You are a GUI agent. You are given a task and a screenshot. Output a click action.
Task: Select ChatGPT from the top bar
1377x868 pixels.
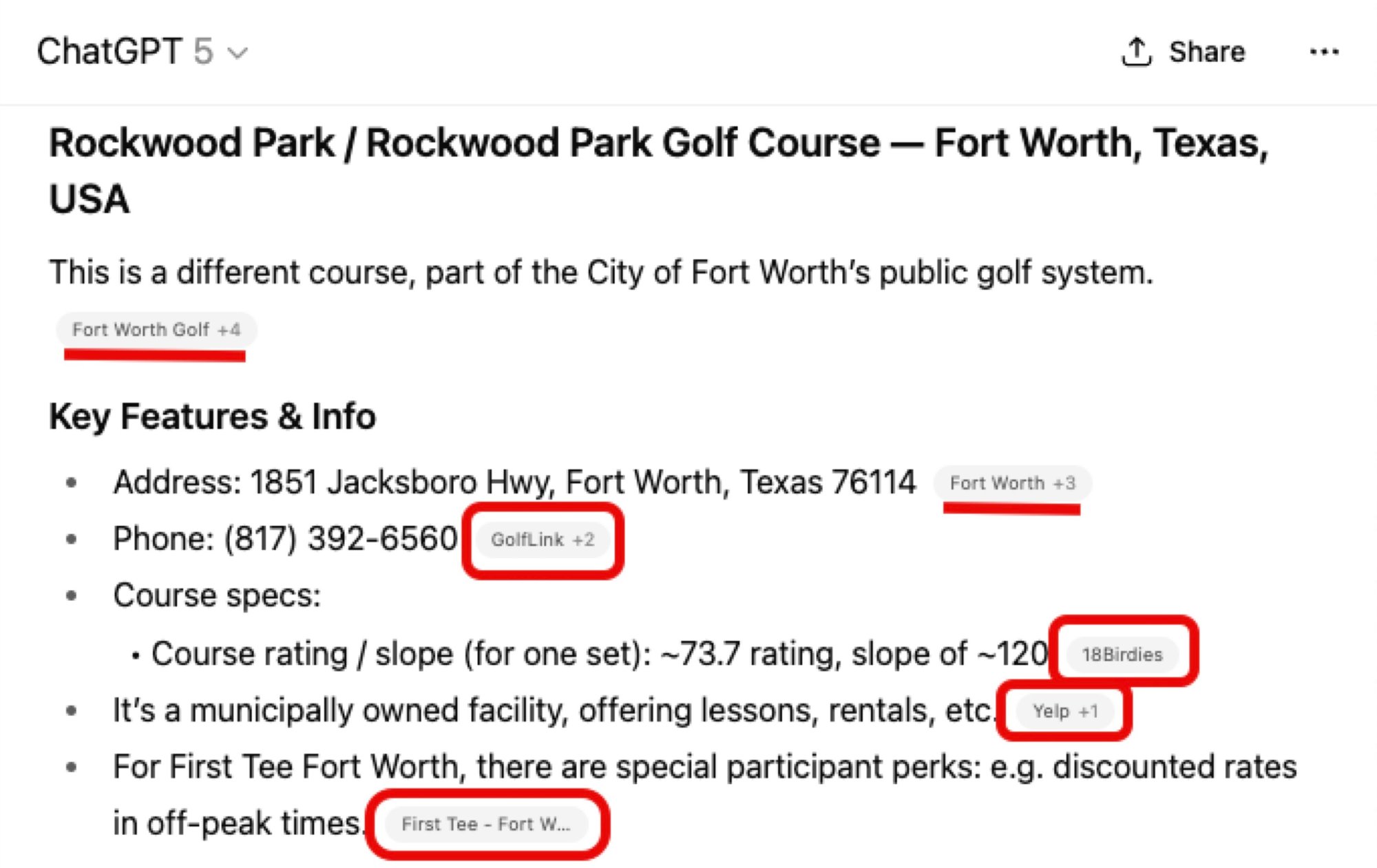click(x=110, y=51)
